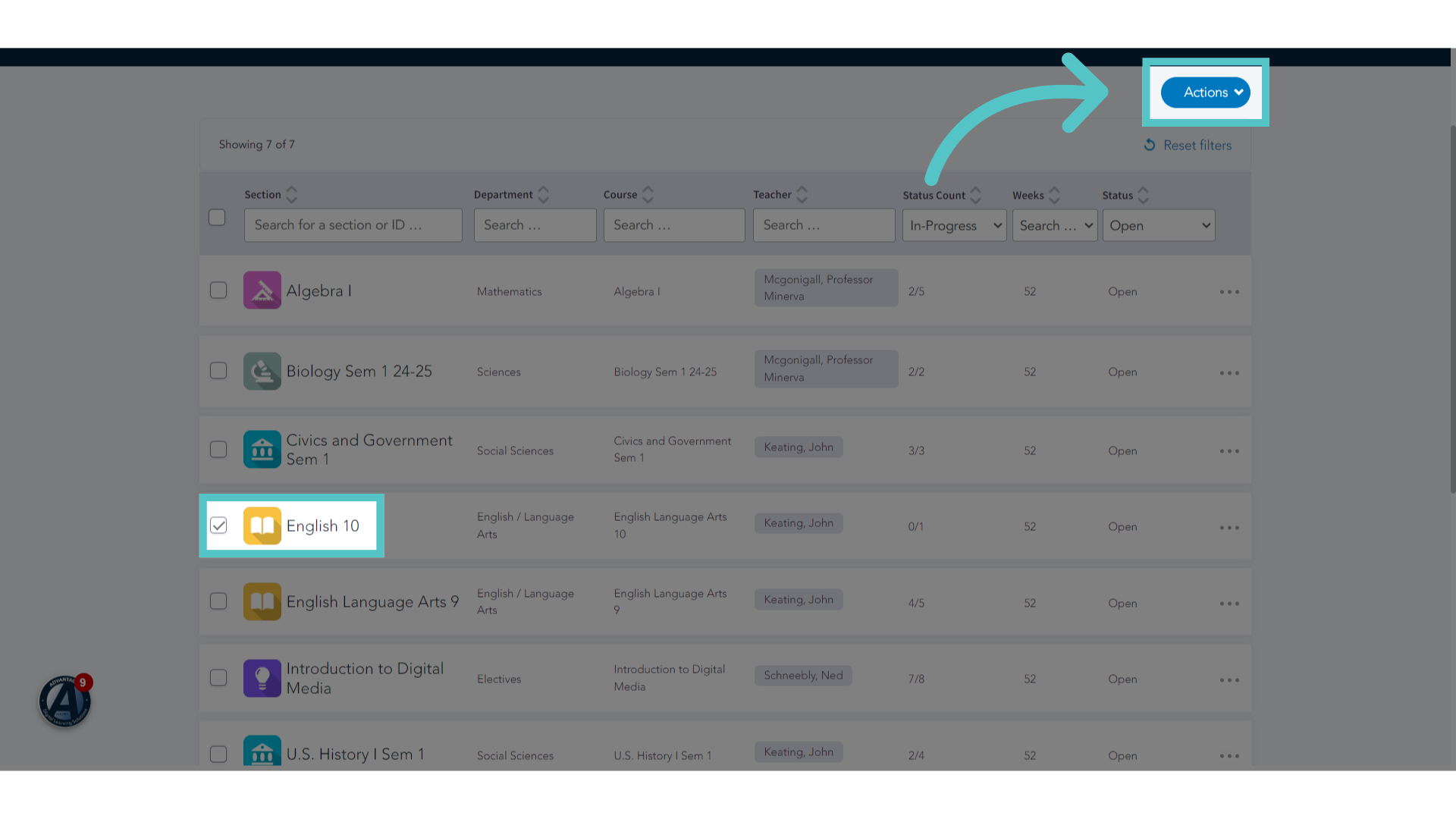Viewport: 1456px width, 819px height.
Task: Check the Biology Sem 1 24-25 checkbox
Action: [218, 371]
